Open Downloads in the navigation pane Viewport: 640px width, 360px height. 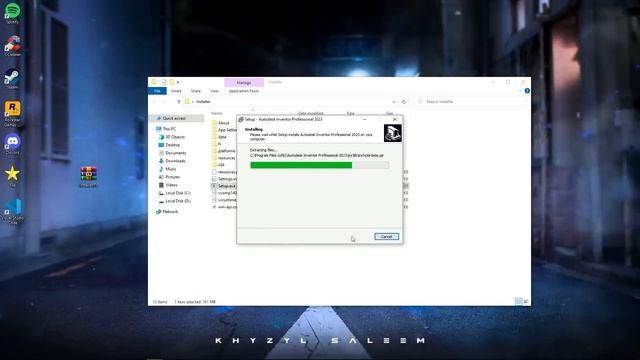tap(172, 161)
